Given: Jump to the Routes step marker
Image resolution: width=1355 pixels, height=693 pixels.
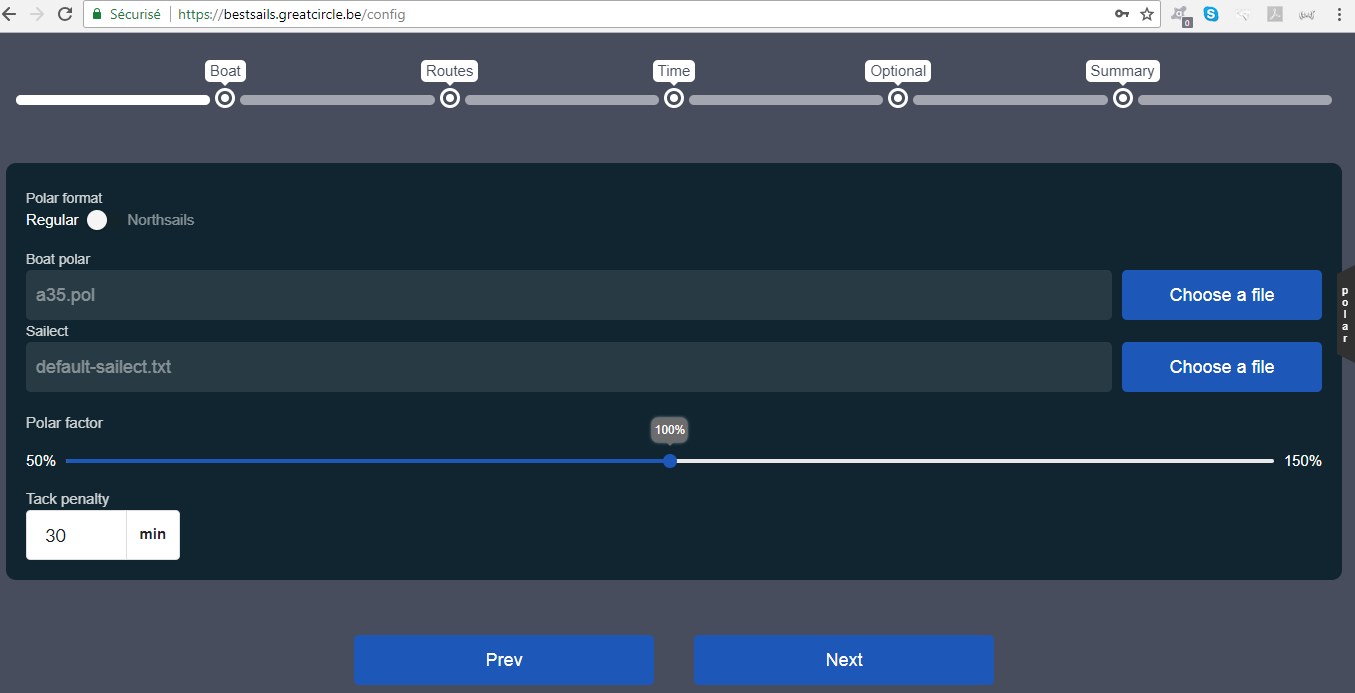Looking at the screenshot, I should click(x=450, y=98).
